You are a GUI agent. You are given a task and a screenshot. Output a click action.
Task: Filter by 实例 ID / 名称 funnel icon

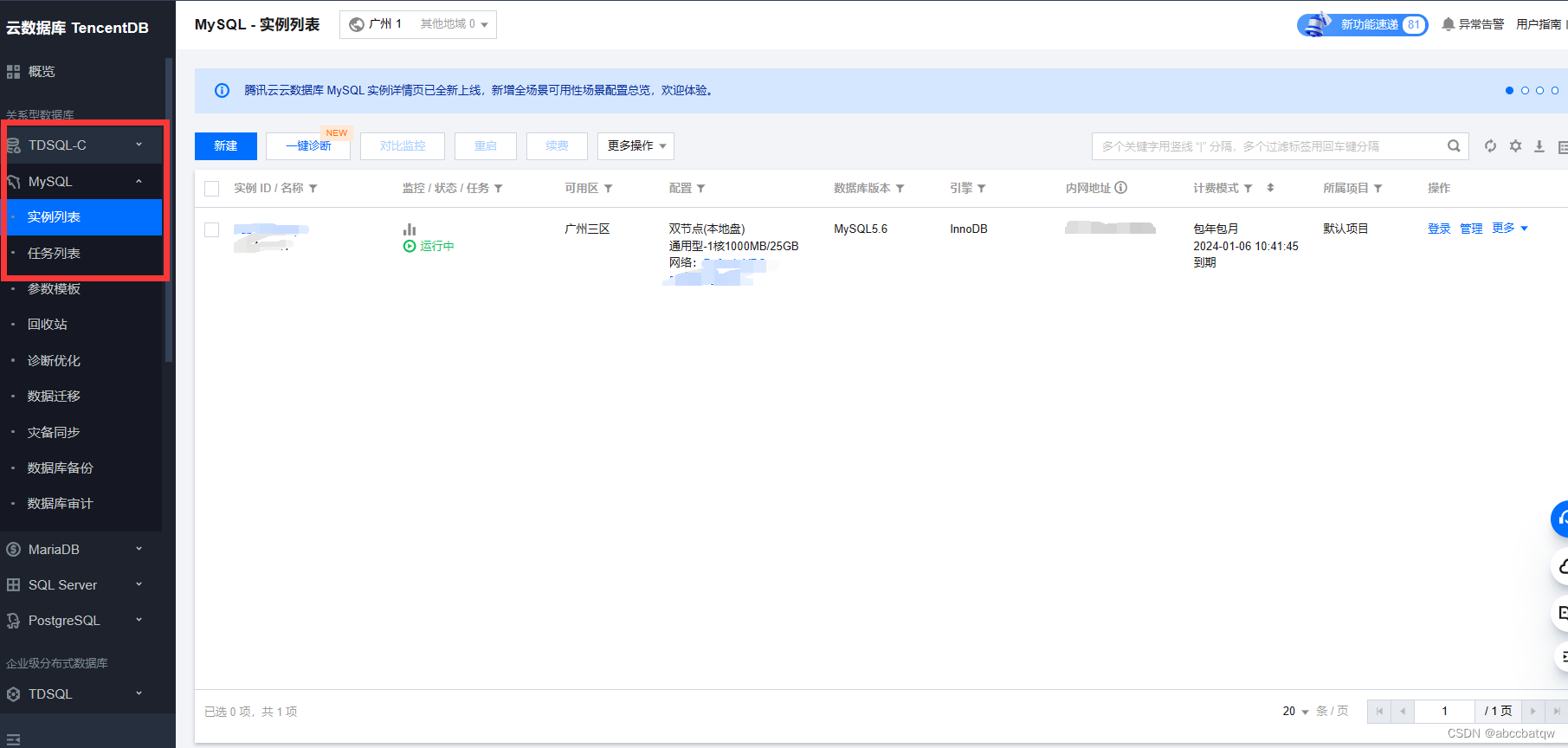pos(313,189)
